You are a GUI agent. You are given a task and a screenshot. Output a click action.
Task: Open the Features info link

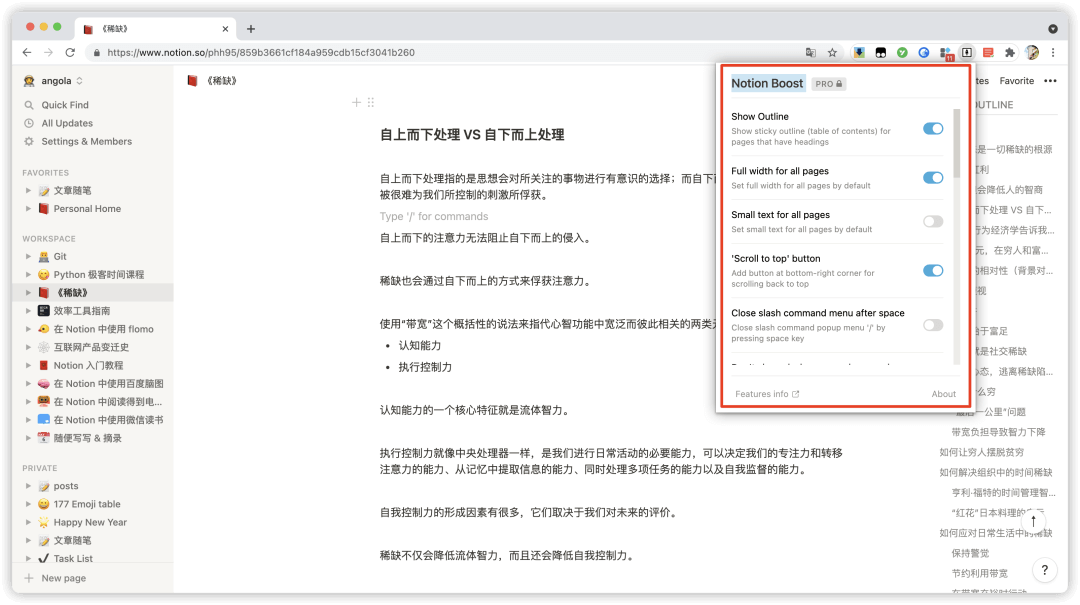point(767,394)
